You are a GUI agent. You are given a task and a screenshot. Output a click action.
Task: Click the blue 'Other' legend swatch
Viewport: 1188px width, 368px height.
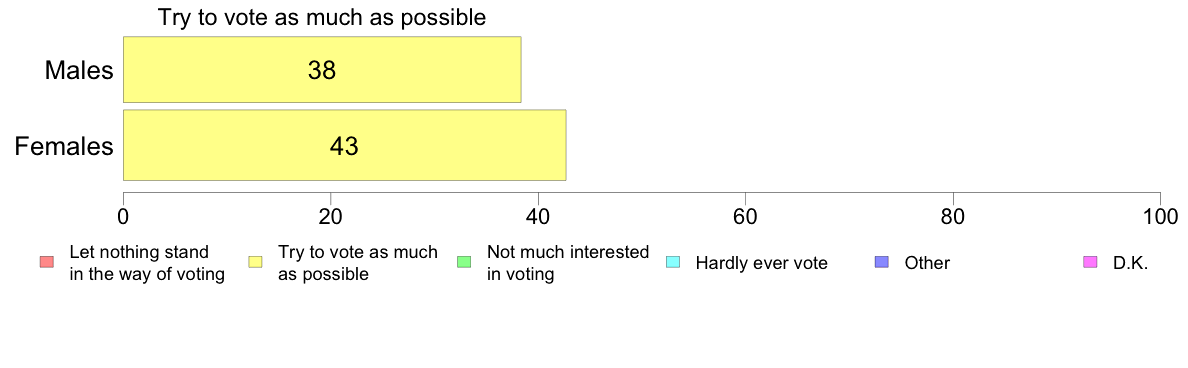coord(882,263)
